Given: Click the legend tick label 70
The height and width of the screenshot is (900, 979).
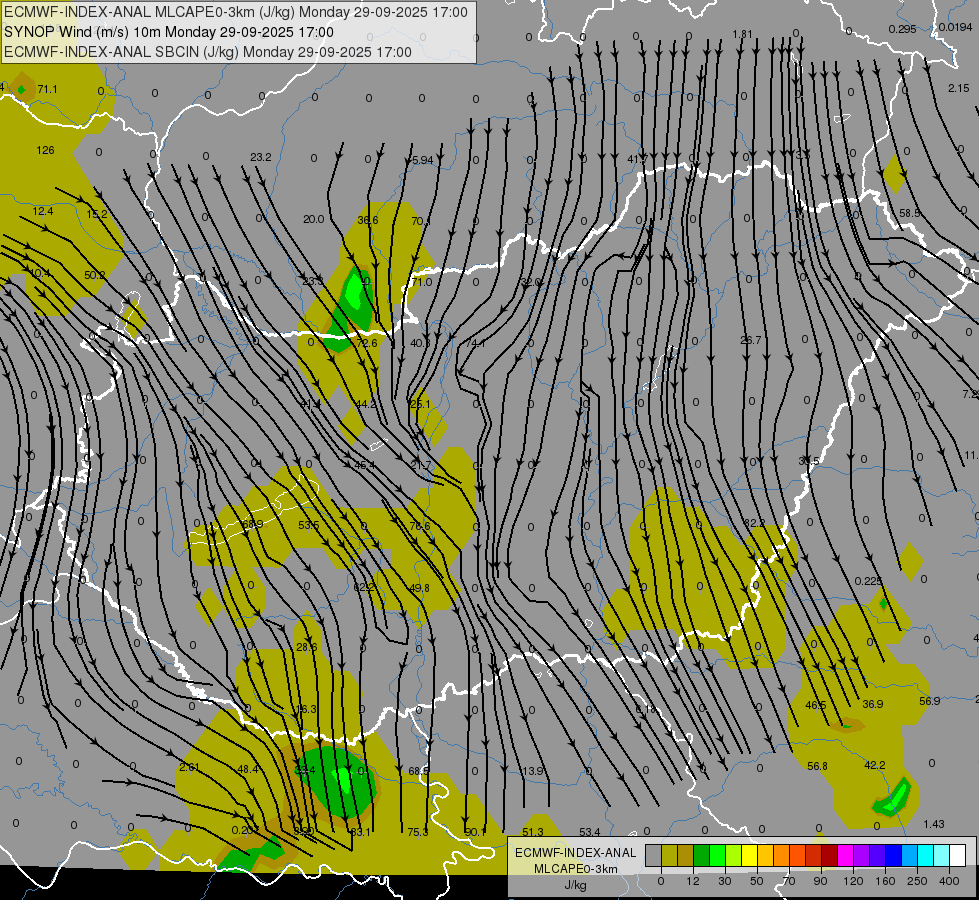Looking at the screenshot, I should [789, 881].
